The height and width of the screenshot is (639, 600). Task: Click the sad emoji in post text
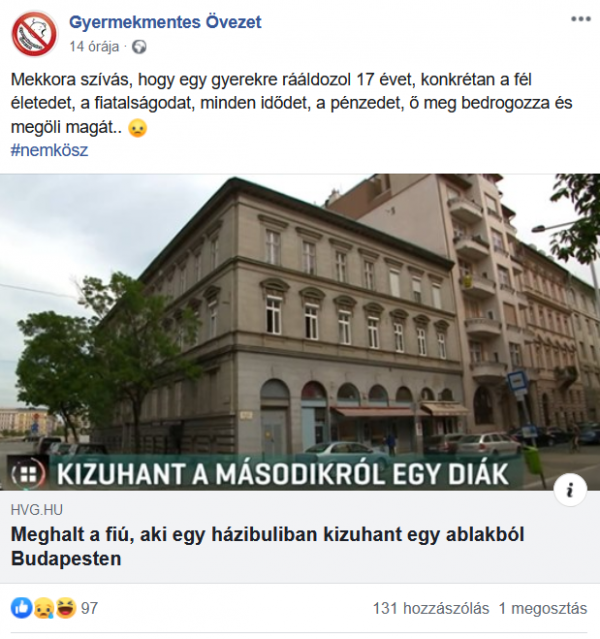[x=137, y=128]
